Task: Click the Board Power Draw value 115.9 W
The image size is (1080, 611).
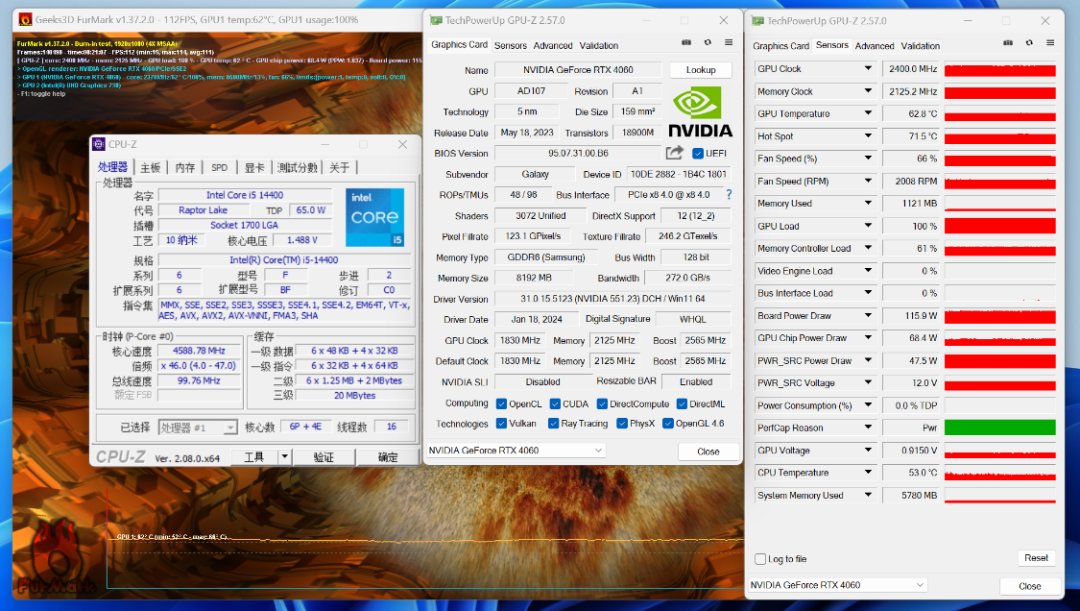Action: 911,315
